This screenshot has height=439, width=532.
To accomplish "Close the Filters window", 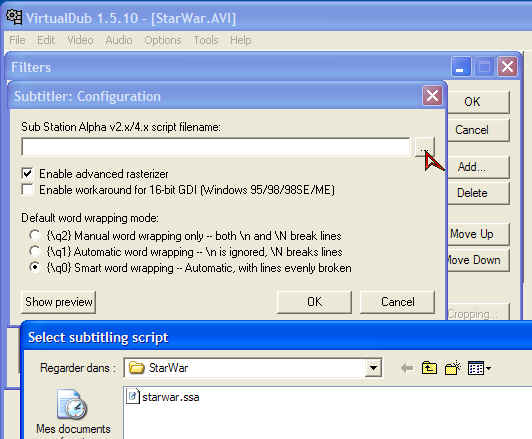I will click(x=507, y=66).
